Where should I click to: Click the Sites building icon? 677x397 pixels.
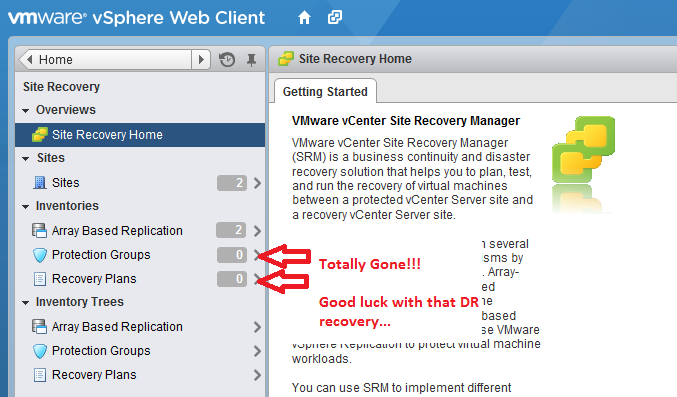40,183
